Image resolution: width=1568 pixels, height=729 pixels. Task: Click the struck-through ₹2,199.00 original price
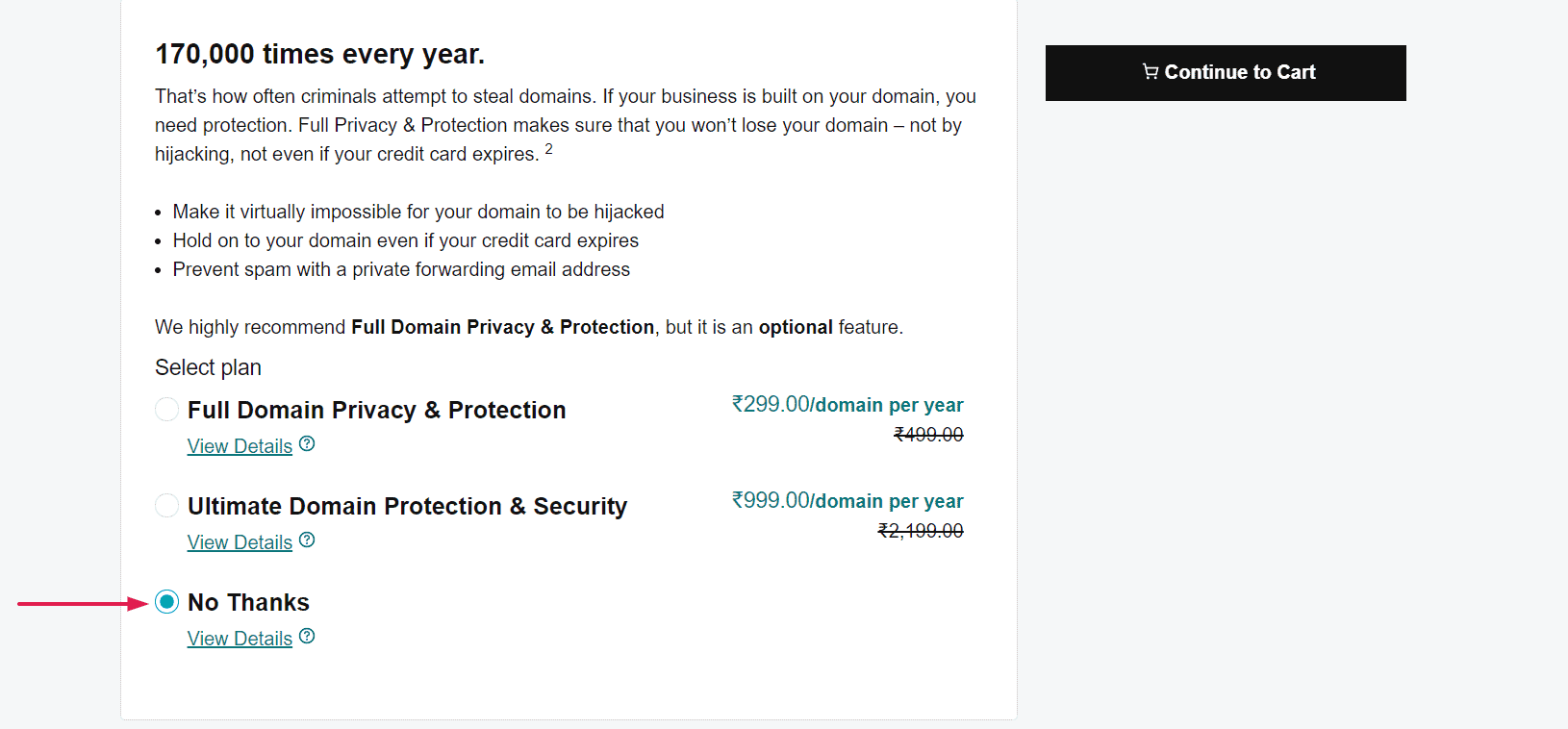(x=921, y=531)
